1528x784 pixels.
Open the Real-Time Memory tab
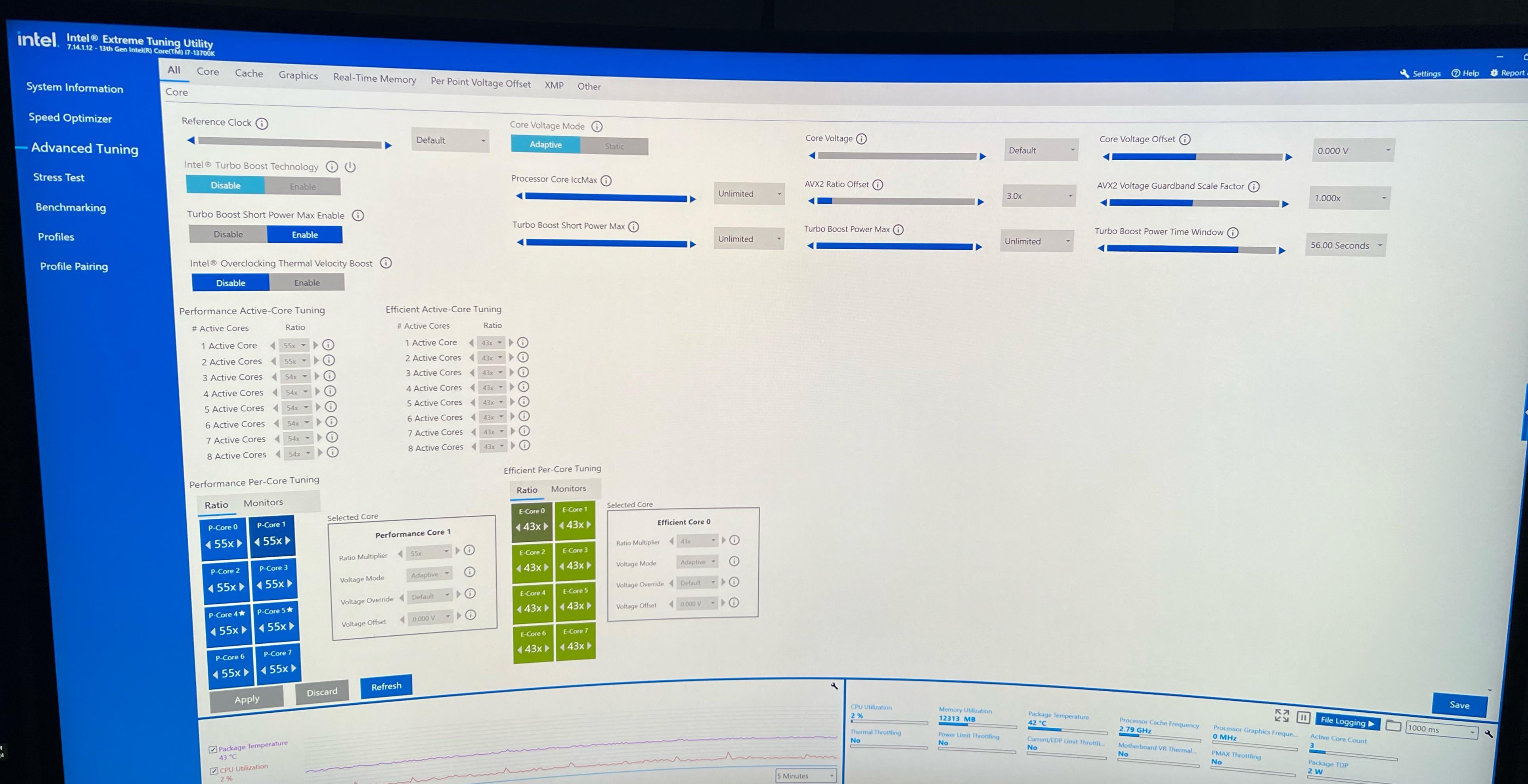point(374,78)
